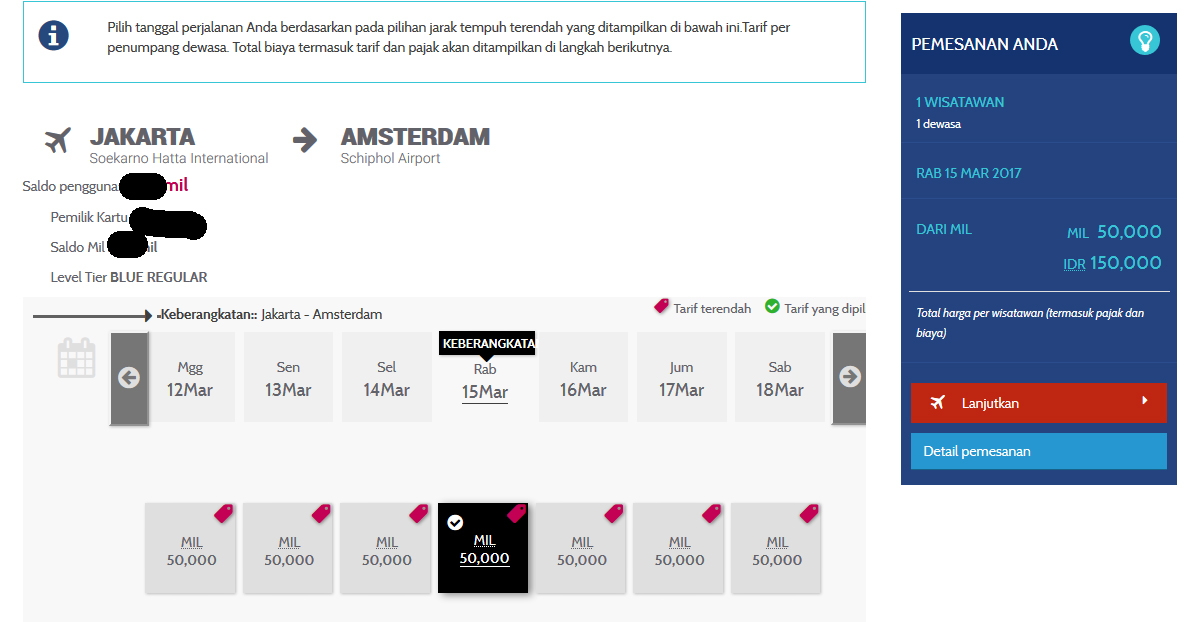Click the pink lowest-fare tag on 12Mar fare

222,513
